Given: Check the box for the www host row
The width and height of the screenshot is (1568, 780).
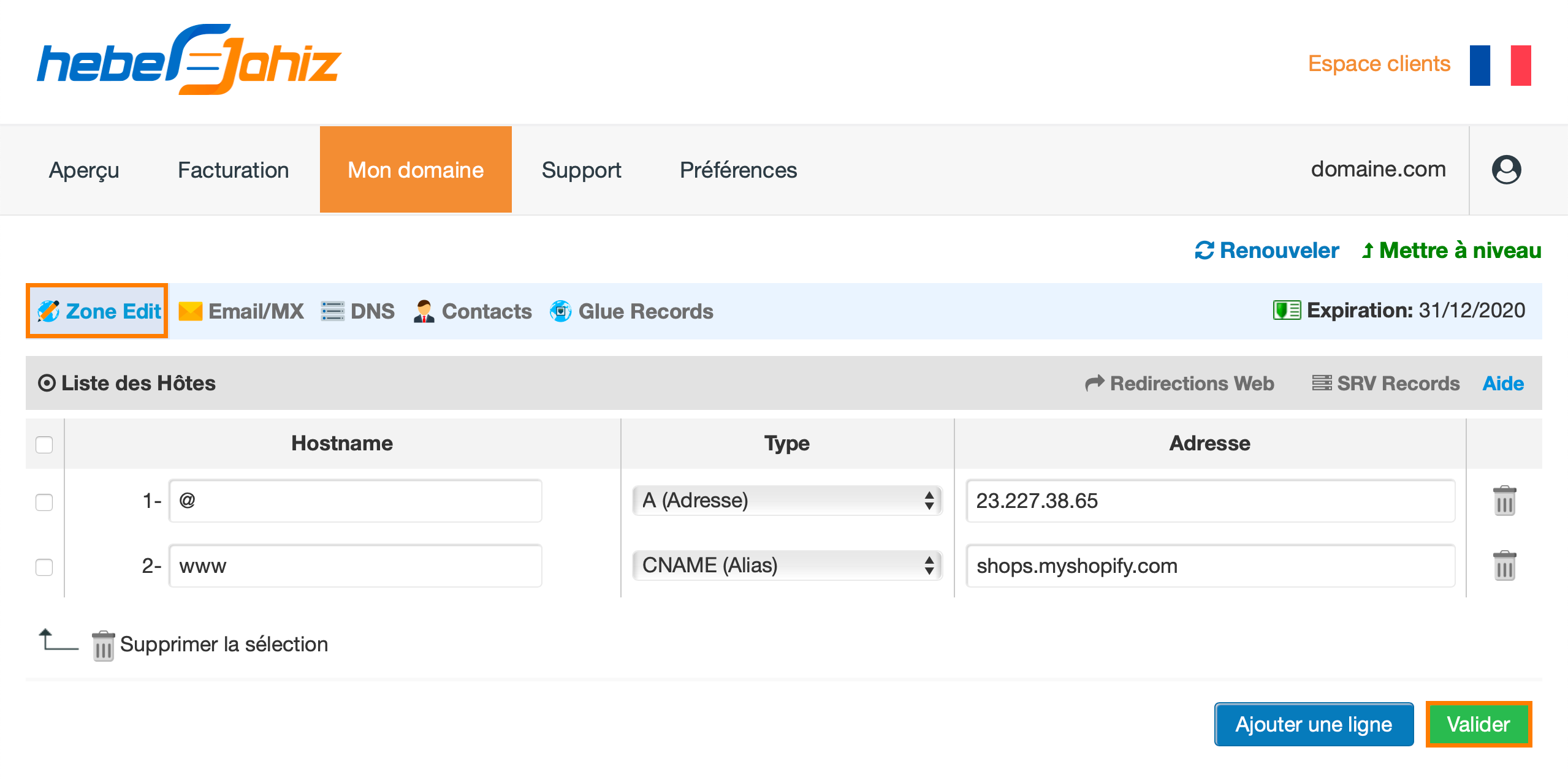Looking at the screenshot, I should click(44, 567).
